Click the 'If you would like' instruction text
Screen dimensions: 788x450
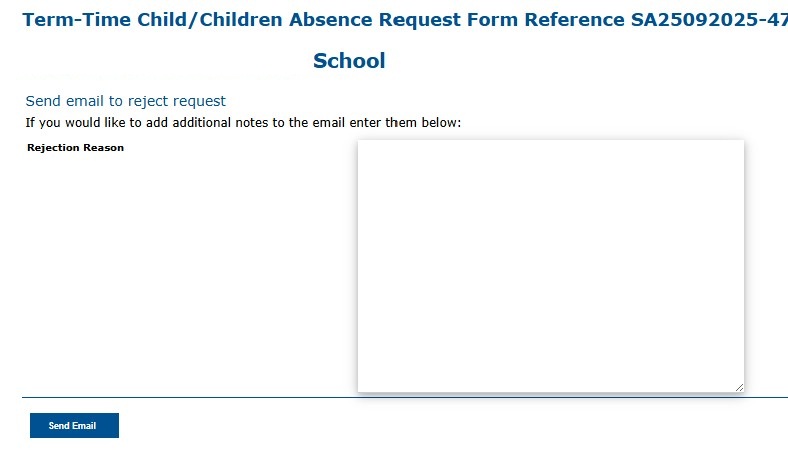click(80, 123)
